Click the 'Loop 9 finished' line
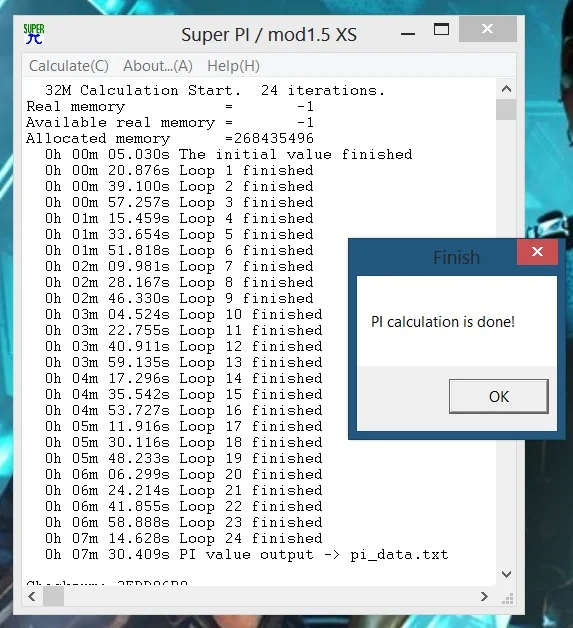 (x=179, y=299)
